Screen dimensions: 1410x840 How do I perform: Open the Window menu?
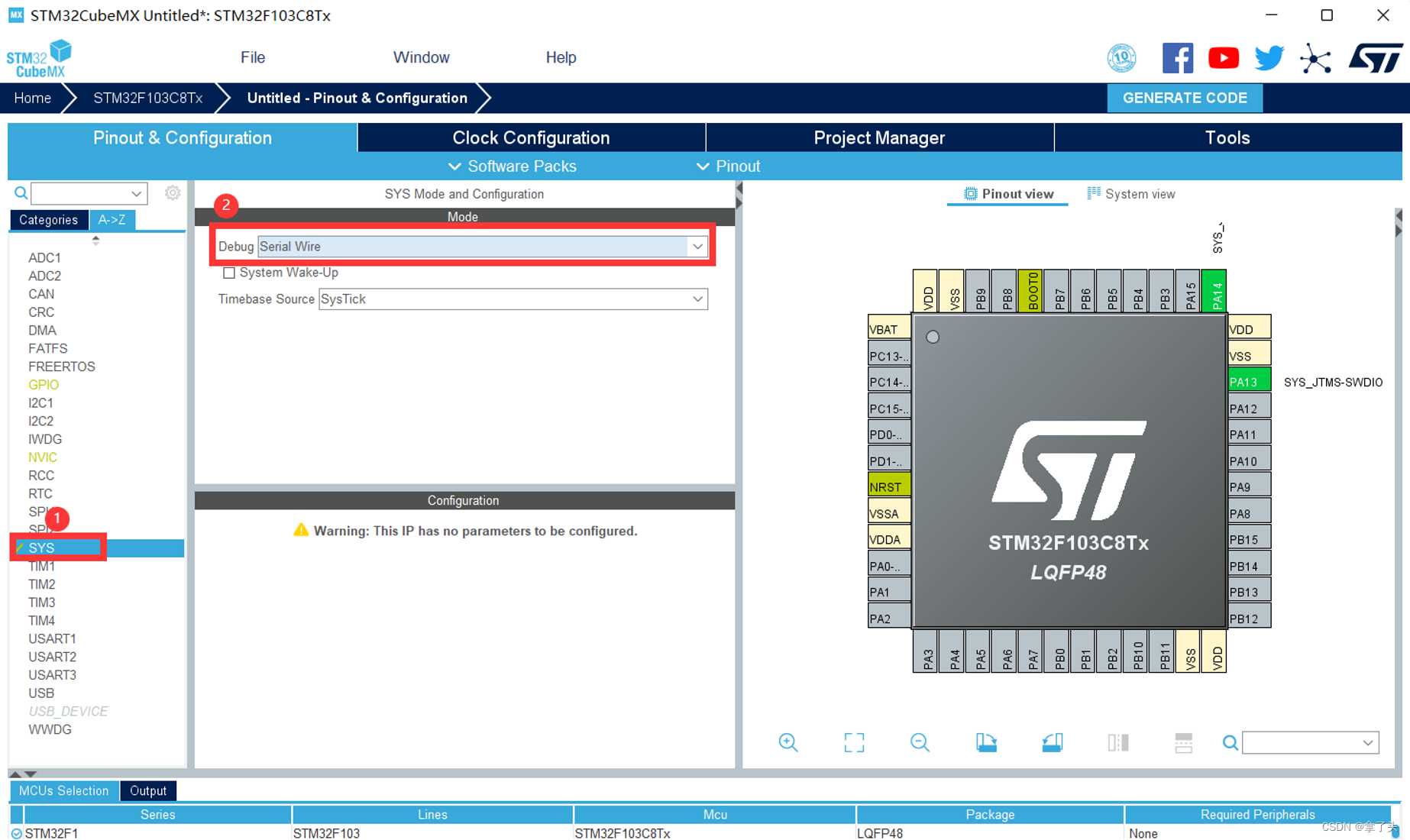point(421,57)
